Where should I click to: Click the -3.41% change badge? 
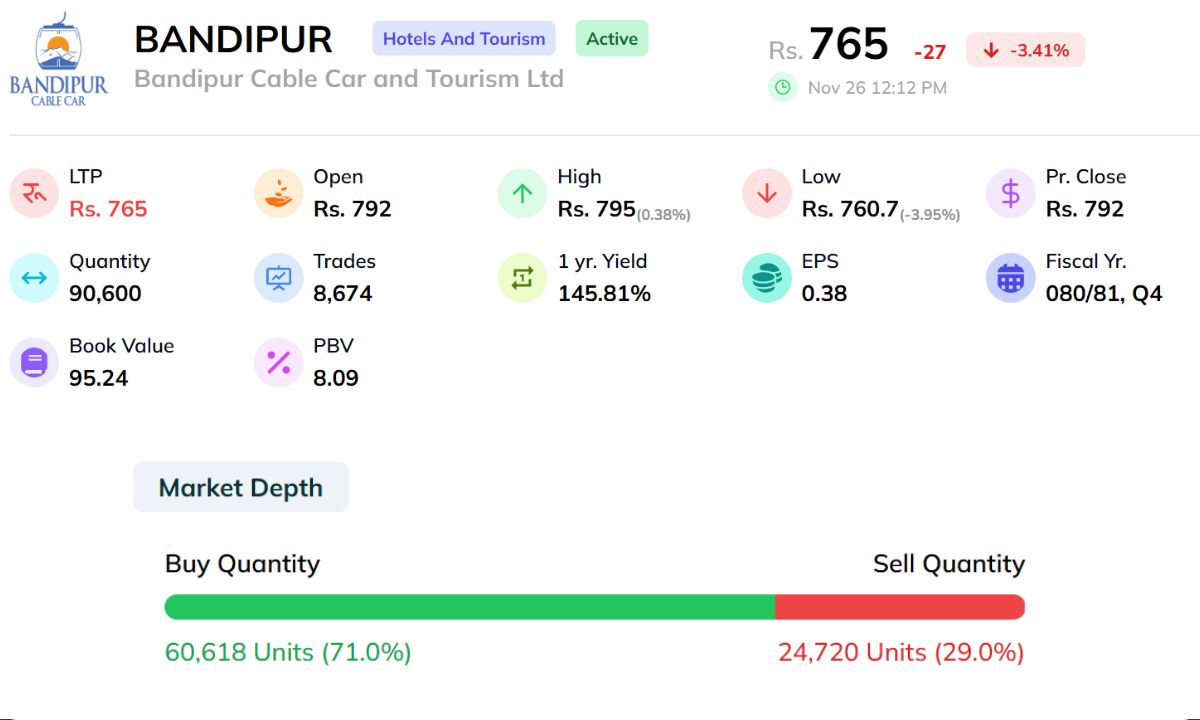[1025, 50]
